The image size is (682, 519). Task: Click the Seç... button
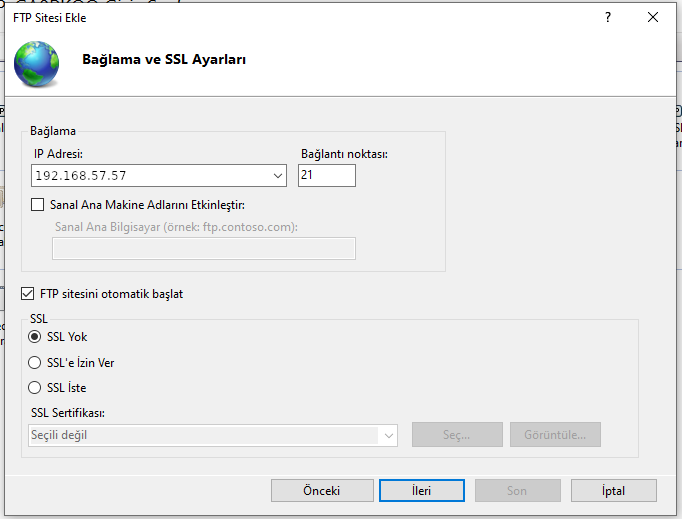pos(457,434)
